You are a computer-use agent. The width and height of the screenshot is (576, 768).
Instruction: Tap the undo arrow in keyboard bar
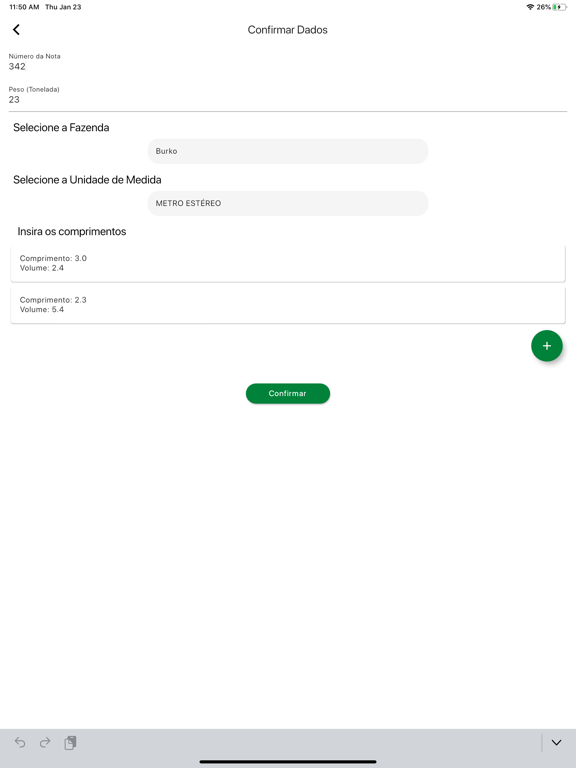(x=20, y=743)
